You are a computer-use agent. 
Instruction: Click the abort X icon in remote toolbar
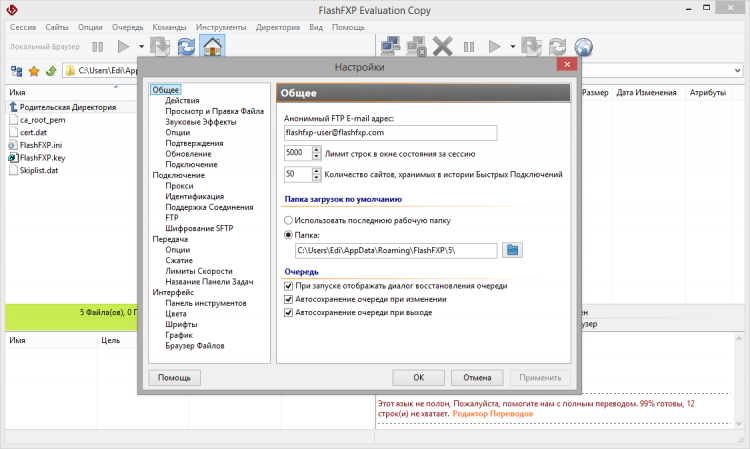click(442, 47)
